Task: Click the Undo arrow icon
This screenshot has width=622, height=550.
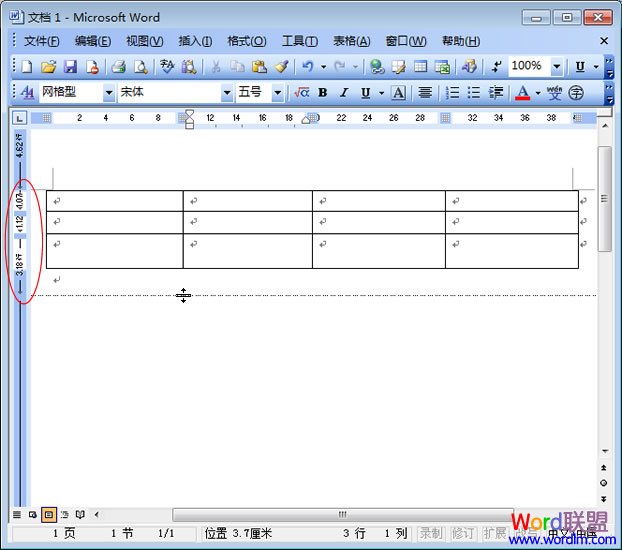Action: (308, 67)
